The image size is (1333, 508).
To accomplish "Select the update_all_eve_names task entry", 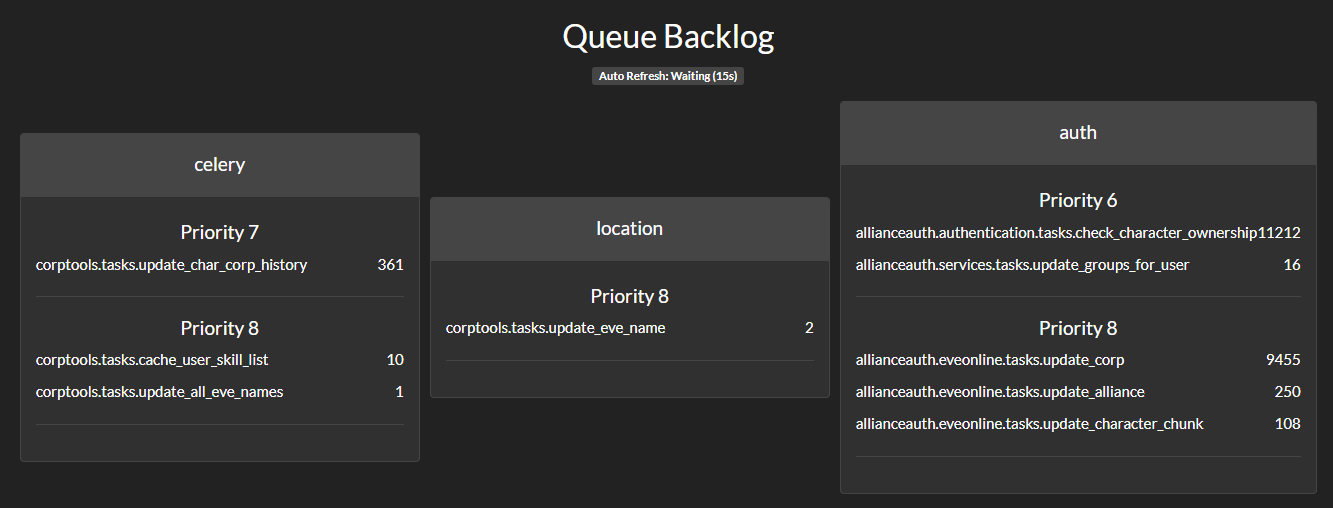I will 159,392.
